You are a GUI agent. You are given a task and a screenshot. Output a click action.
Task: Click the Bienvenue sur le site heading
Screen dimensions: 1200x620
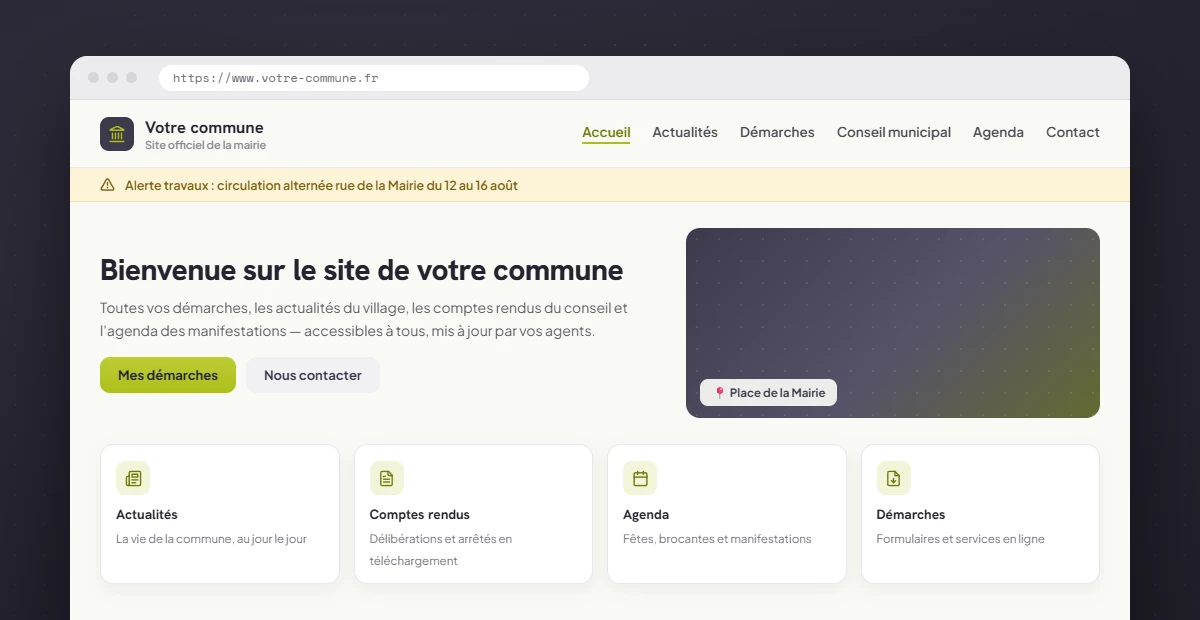[x=362, y=270]
